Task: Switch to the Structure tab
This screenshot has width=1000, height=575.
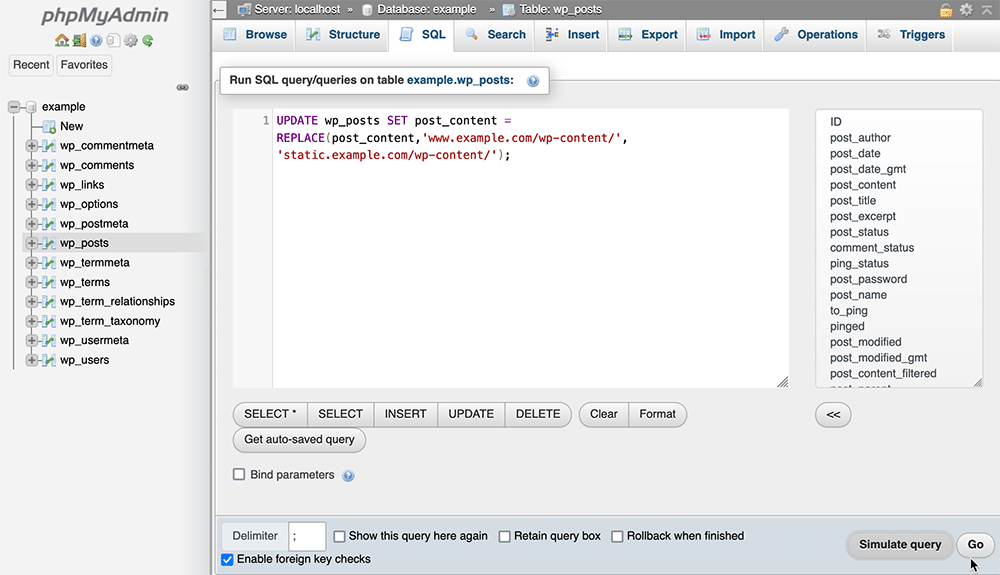Action: [x=343, y=34]
